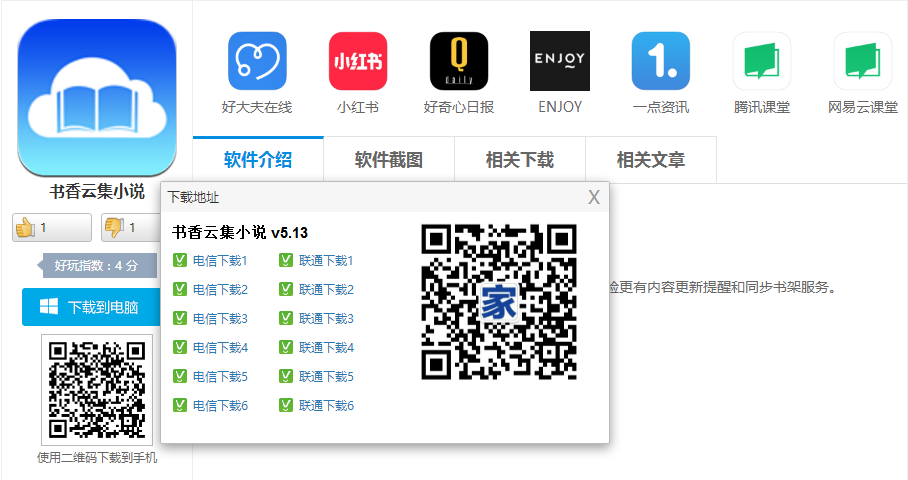The image size is (908, 480).
Task: Open the 网易云课堂 app icon
Action: tap(863, 61)
